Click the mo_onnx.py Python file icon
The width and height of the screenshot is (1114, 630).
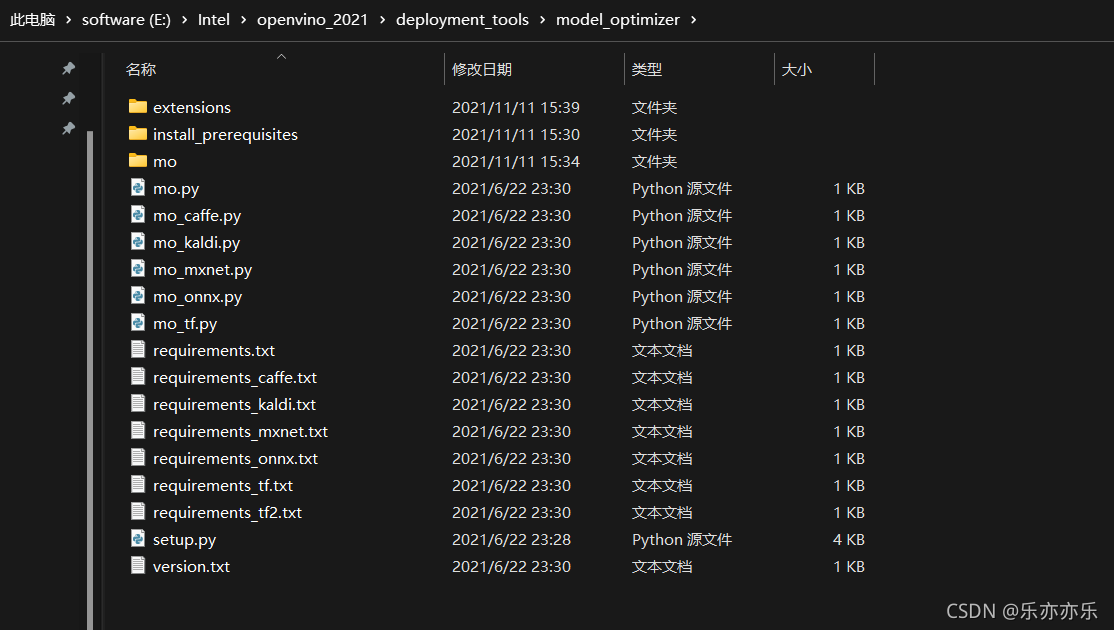point(138,296)
